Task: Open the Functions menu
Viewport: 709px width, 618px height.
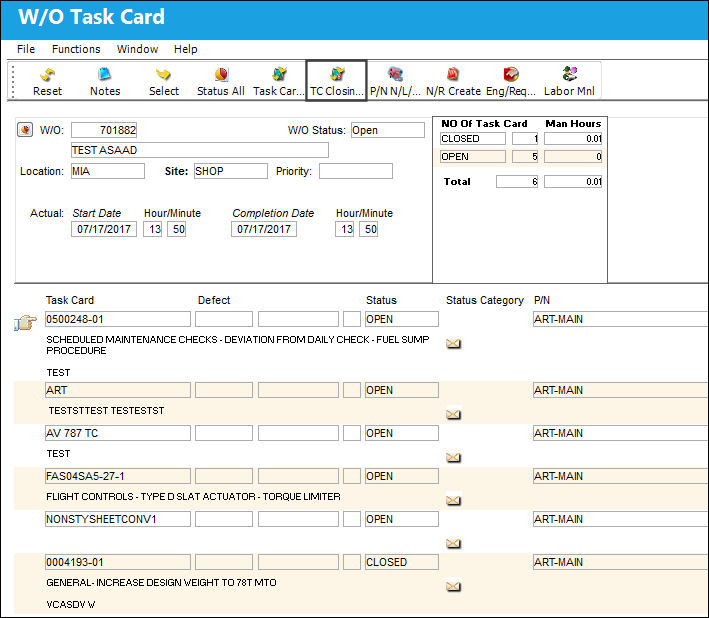Action: pos(76,49)
